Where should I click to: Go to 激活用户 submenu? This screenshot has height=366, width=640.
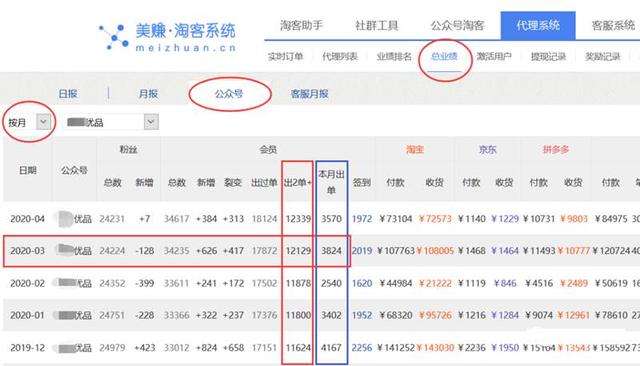[494, 56]
